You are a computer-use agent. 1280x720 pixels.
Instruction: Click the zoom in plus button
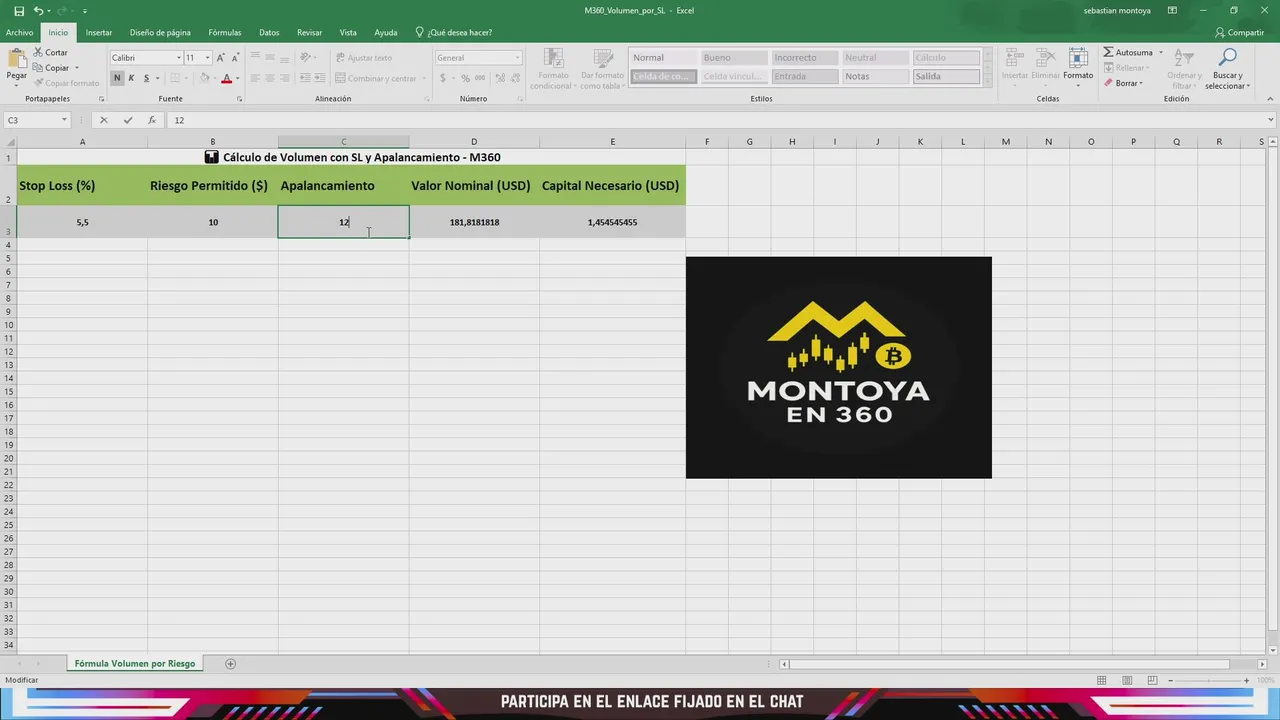coord(1246,680)
